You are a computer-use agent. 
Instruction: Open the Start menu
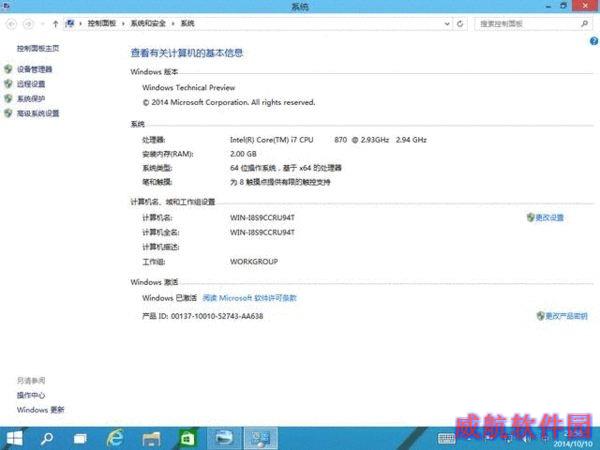tap(15, 439)
